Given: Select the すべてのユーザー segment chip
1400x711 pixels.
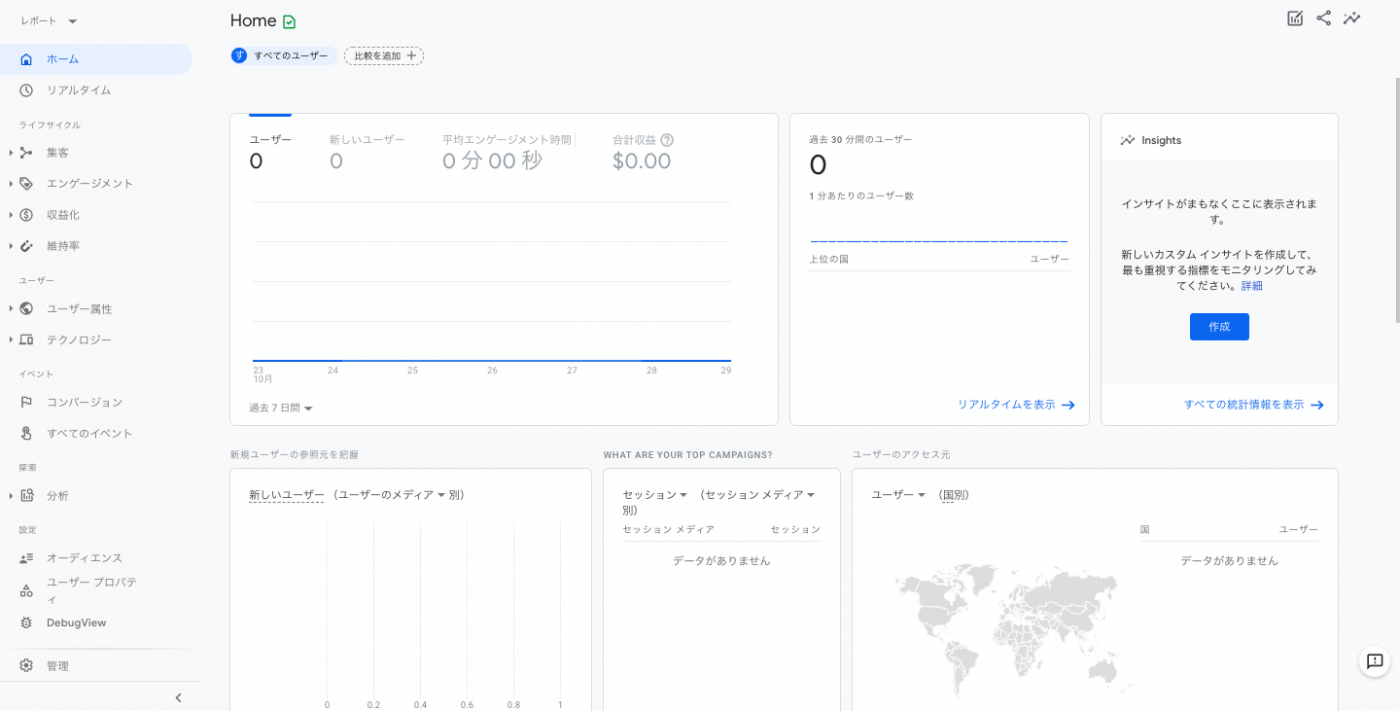Looking at the screenshot, I should 280,56.
